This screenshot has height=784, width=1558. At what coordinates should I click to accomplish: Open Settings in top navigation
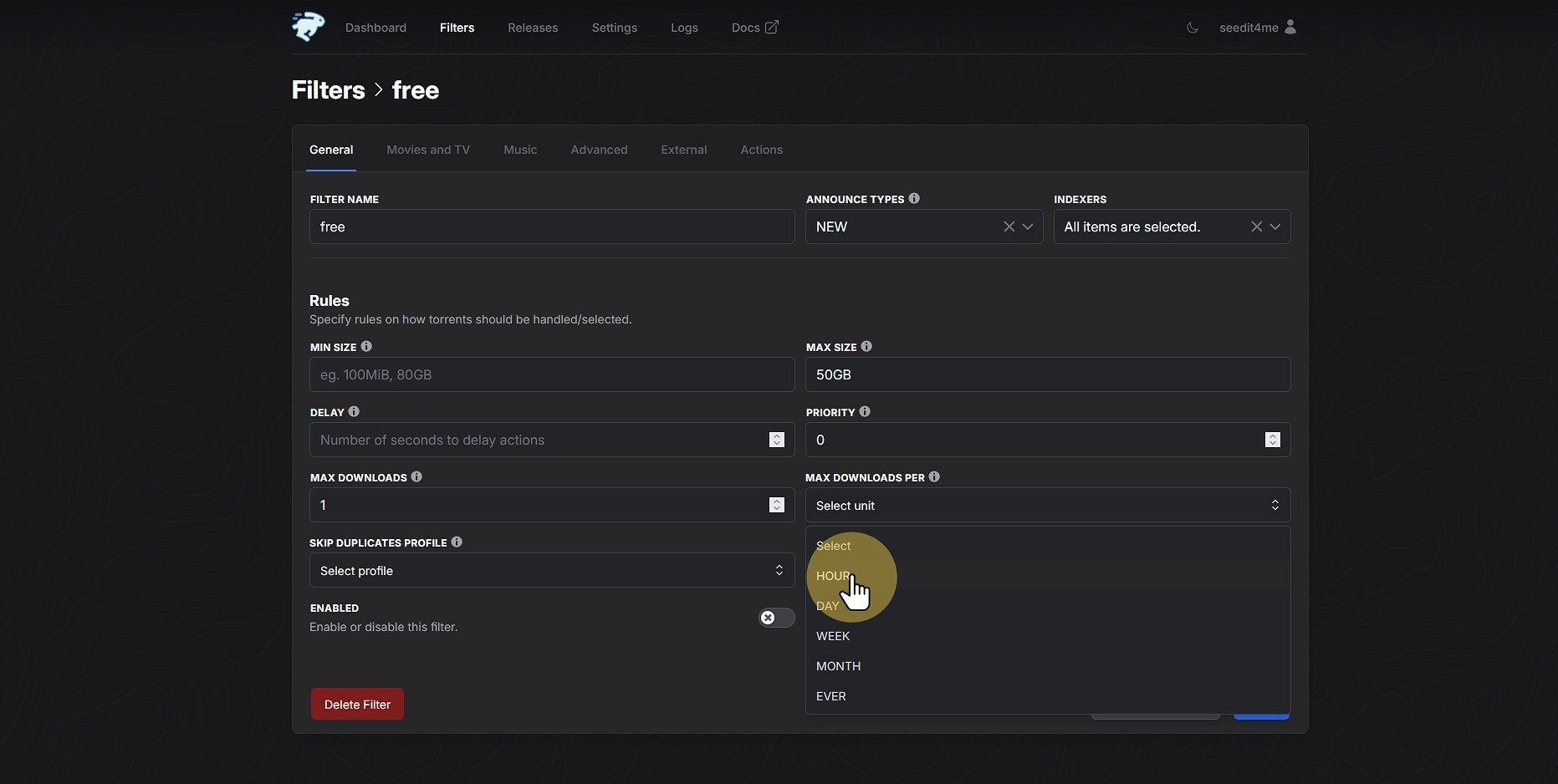pos(615,28)
